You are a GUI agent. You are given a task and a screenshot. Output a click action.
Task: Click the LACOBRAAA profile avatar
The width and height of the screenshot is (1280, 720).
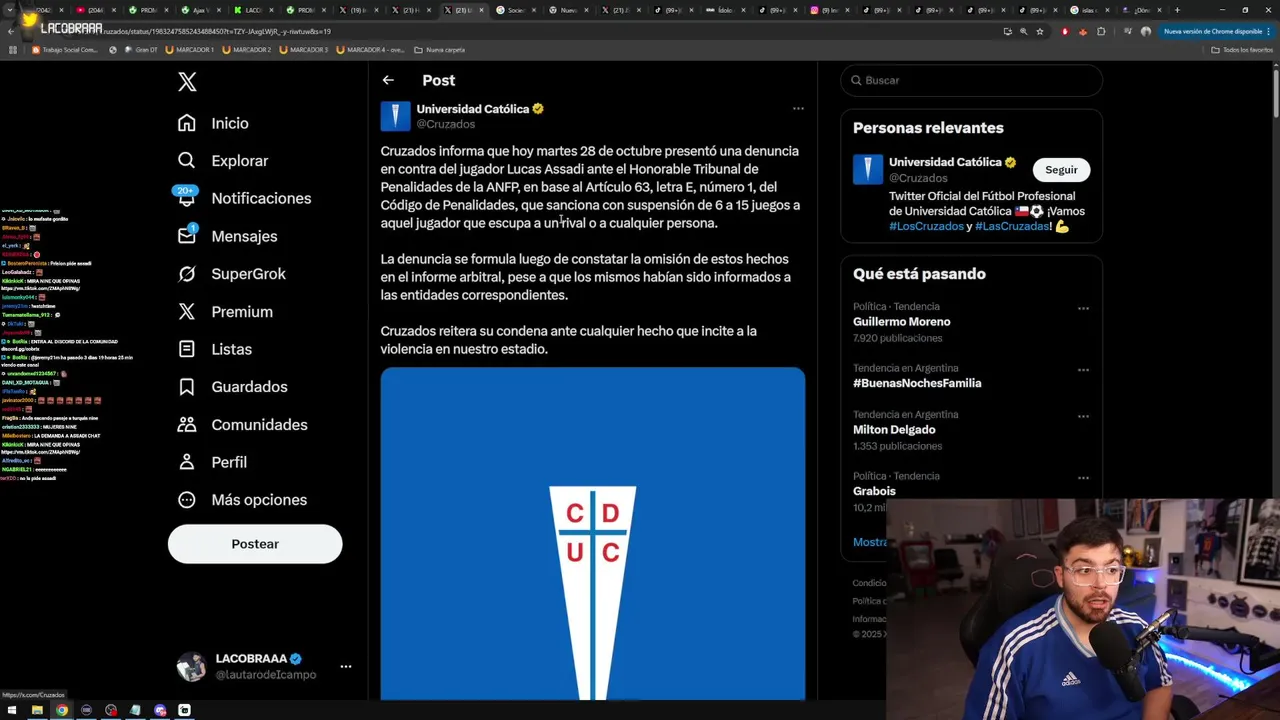191,666
